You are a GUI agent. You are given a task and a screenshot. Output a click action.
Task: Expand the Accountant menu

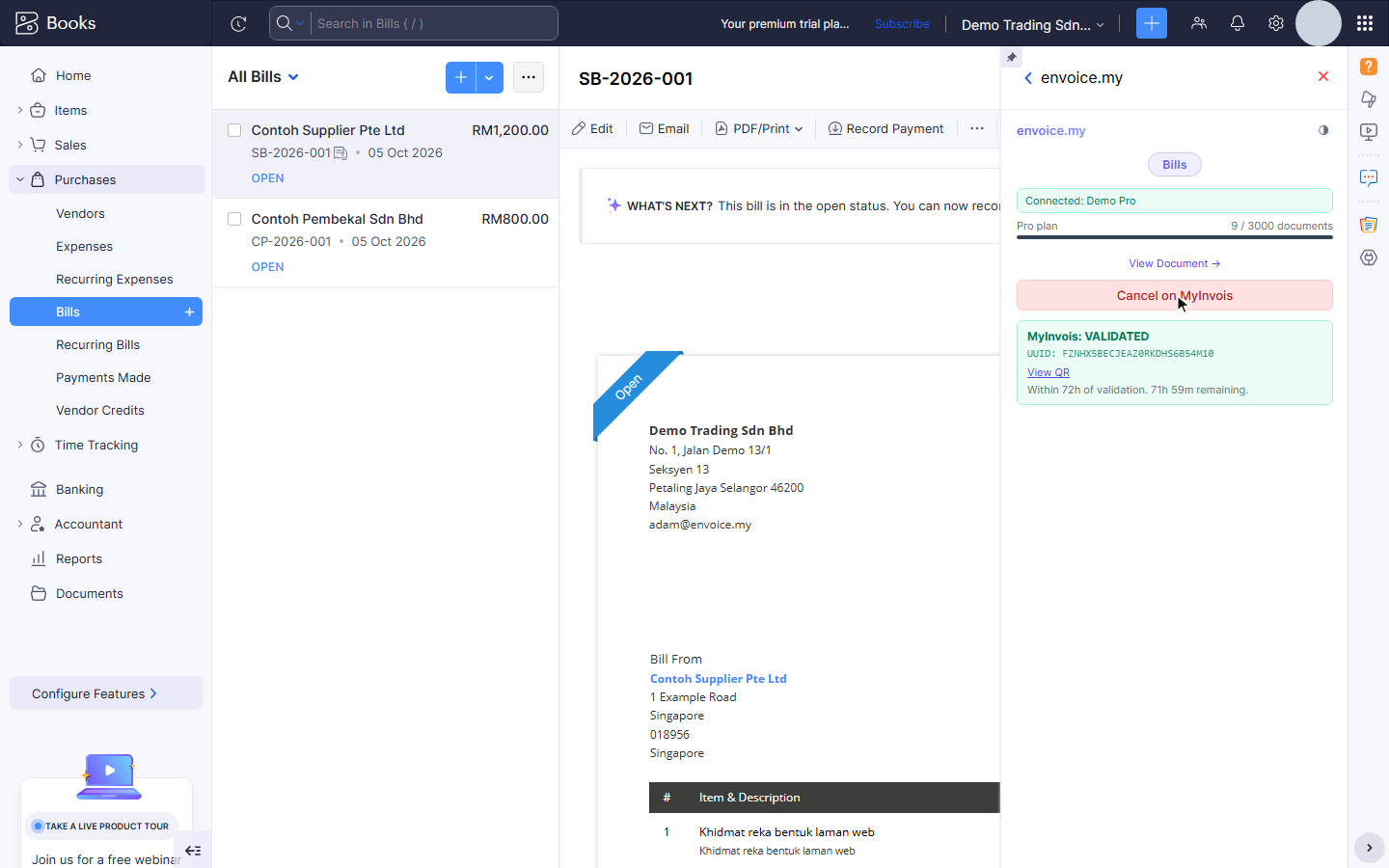(20, 524)
